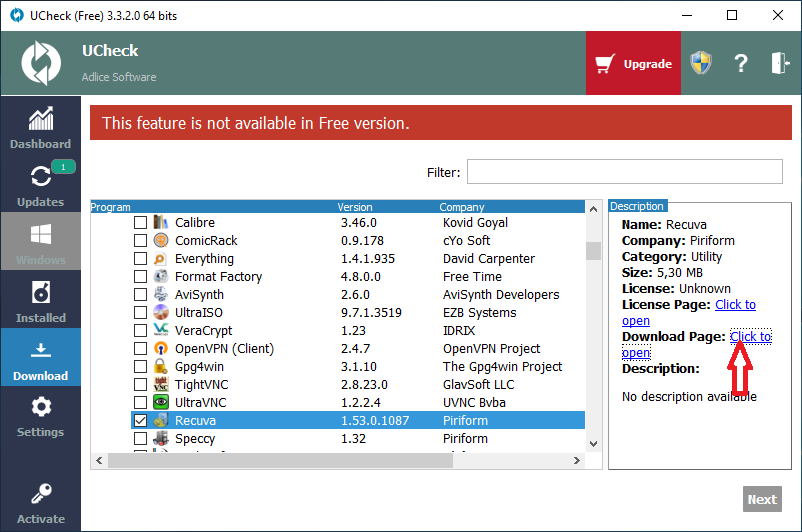Tick the Everything checkbox

pos(140,258)
